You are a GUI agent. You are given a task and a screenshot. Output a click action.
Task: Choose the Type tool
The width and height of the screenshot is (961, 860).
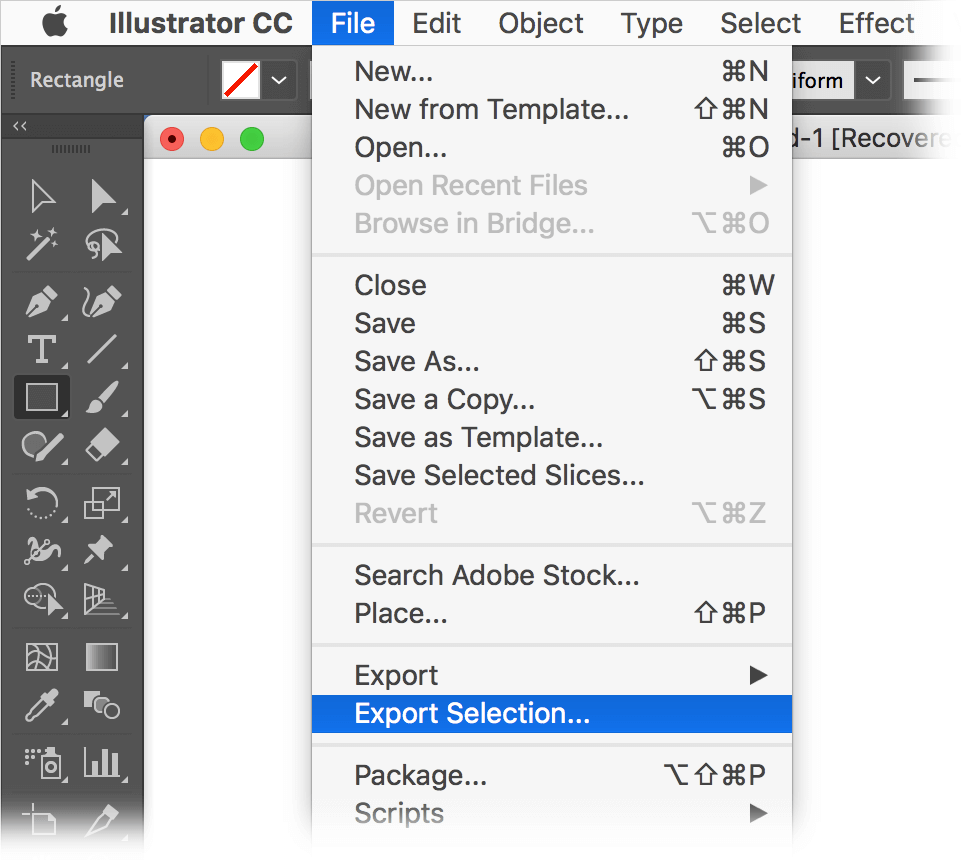[x=42, y=349]
